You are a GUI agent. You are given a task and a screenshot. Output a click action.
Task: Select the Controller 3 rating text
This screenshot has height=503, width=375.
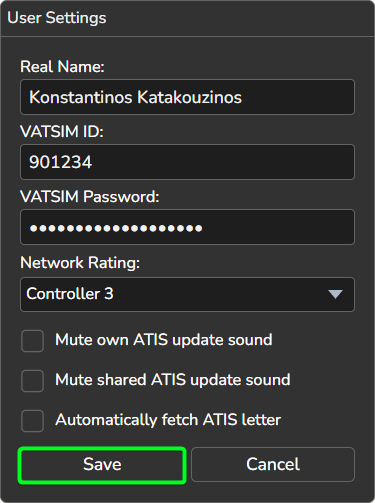[70, 294]
